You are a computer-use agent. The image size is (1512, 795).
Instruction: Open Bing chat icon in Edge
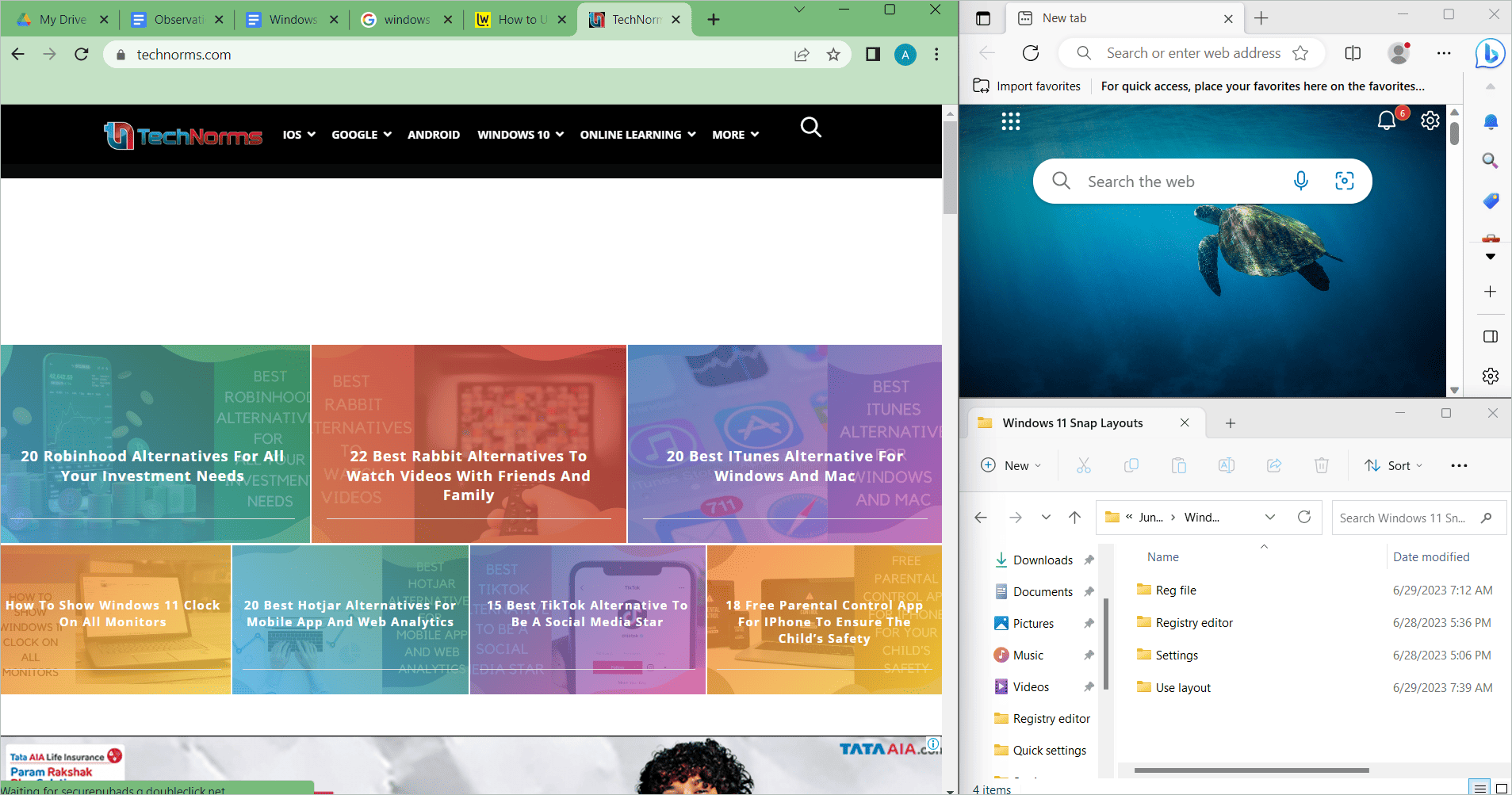(1490, 53)
